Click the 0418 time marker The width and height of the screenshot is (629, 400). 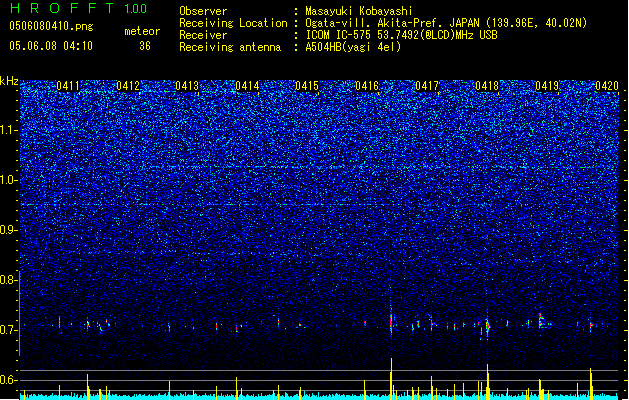[487, 86]
